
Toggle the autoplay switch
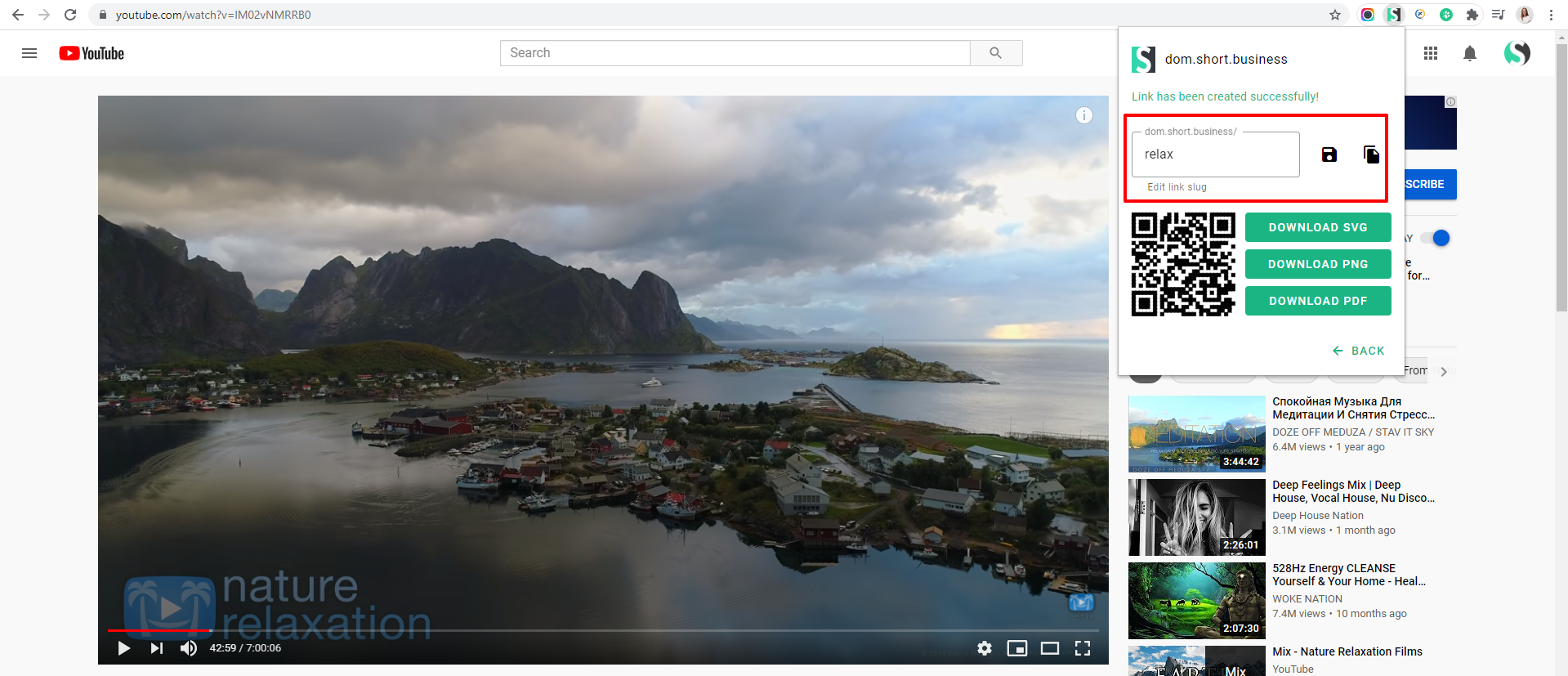tap(1435, 238)
